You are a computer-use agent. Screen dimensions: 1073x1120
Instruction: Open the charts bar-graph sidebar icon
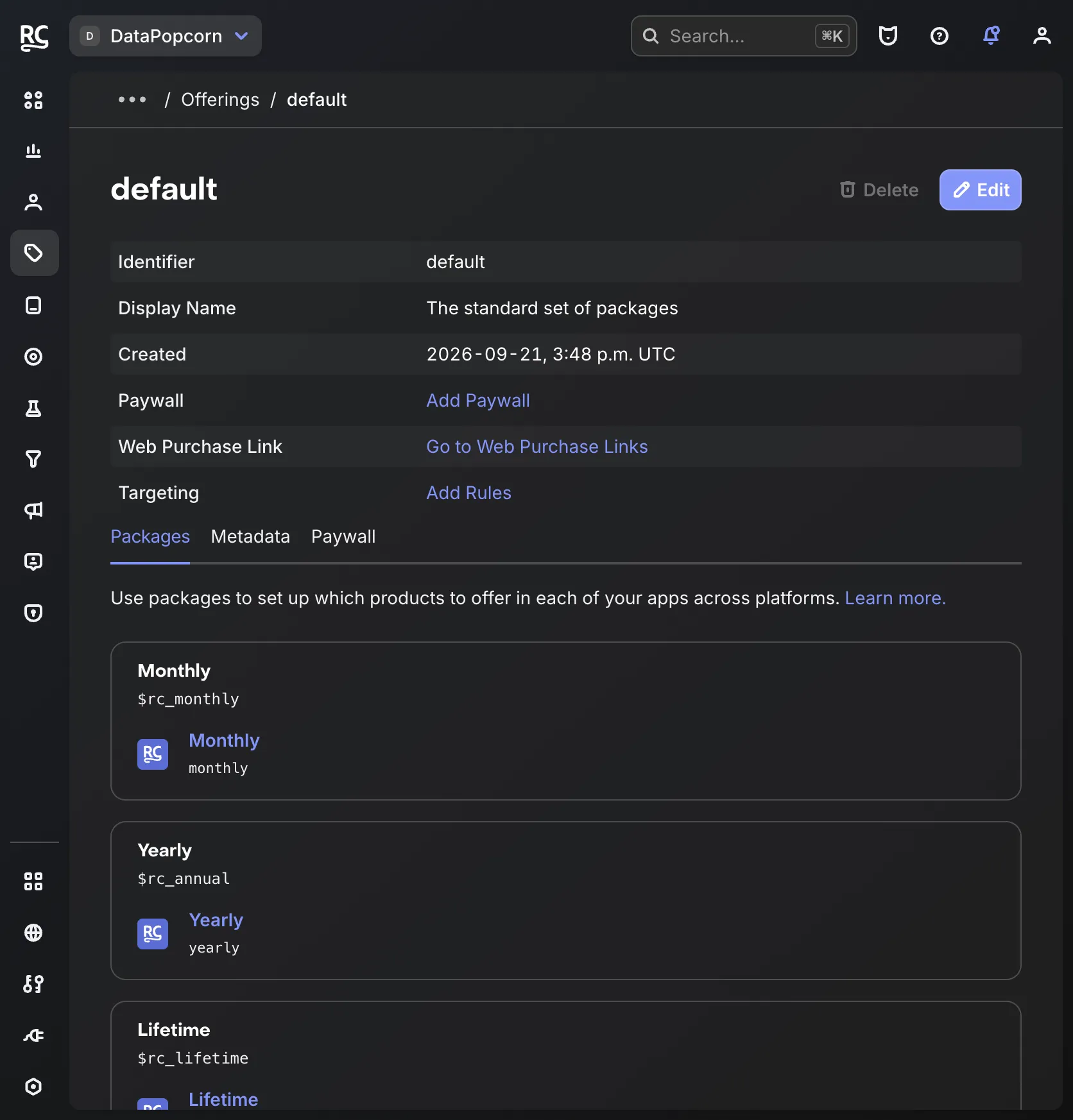coord(33,151)
